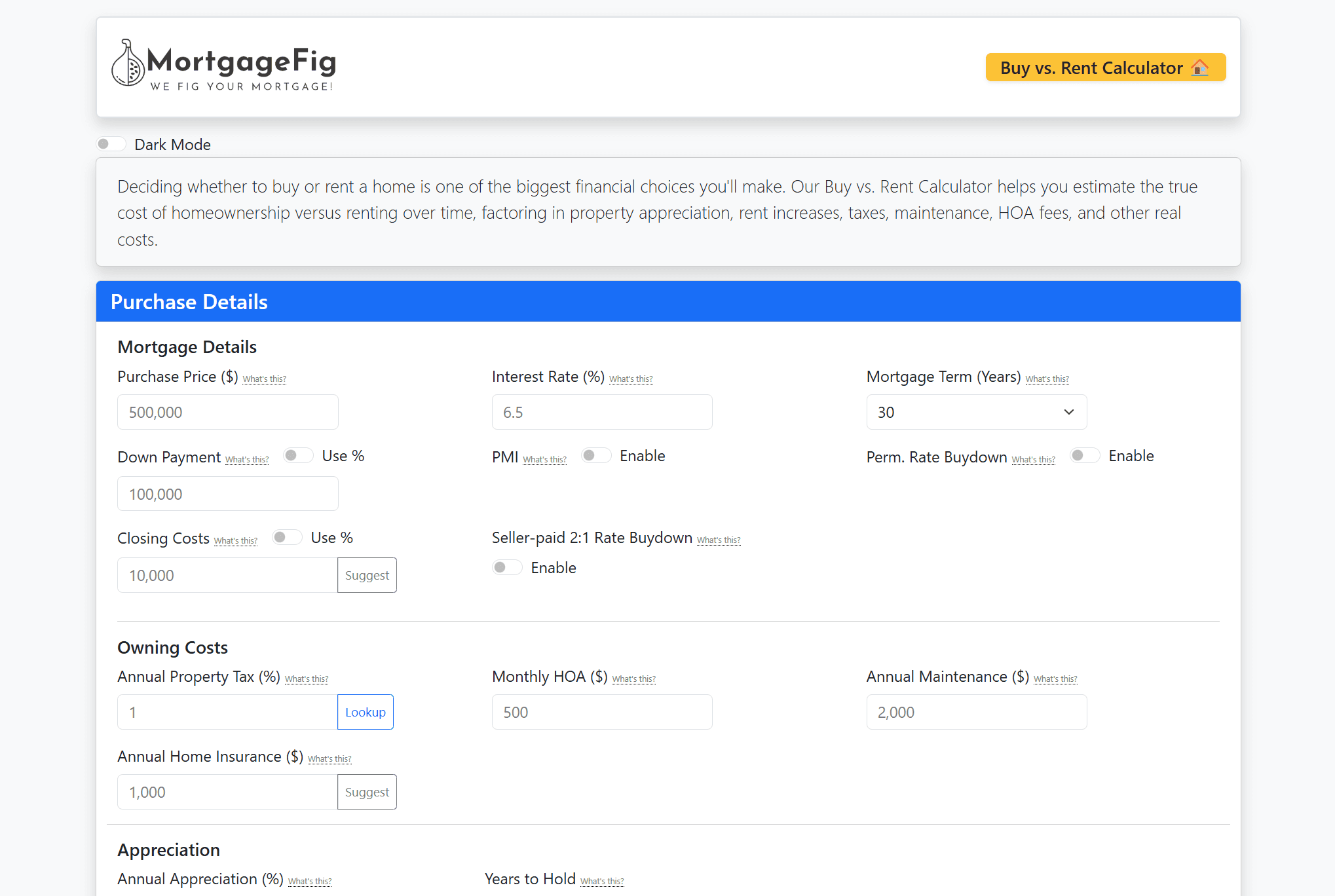Click the Purchase Price input field

coord(227,411)
